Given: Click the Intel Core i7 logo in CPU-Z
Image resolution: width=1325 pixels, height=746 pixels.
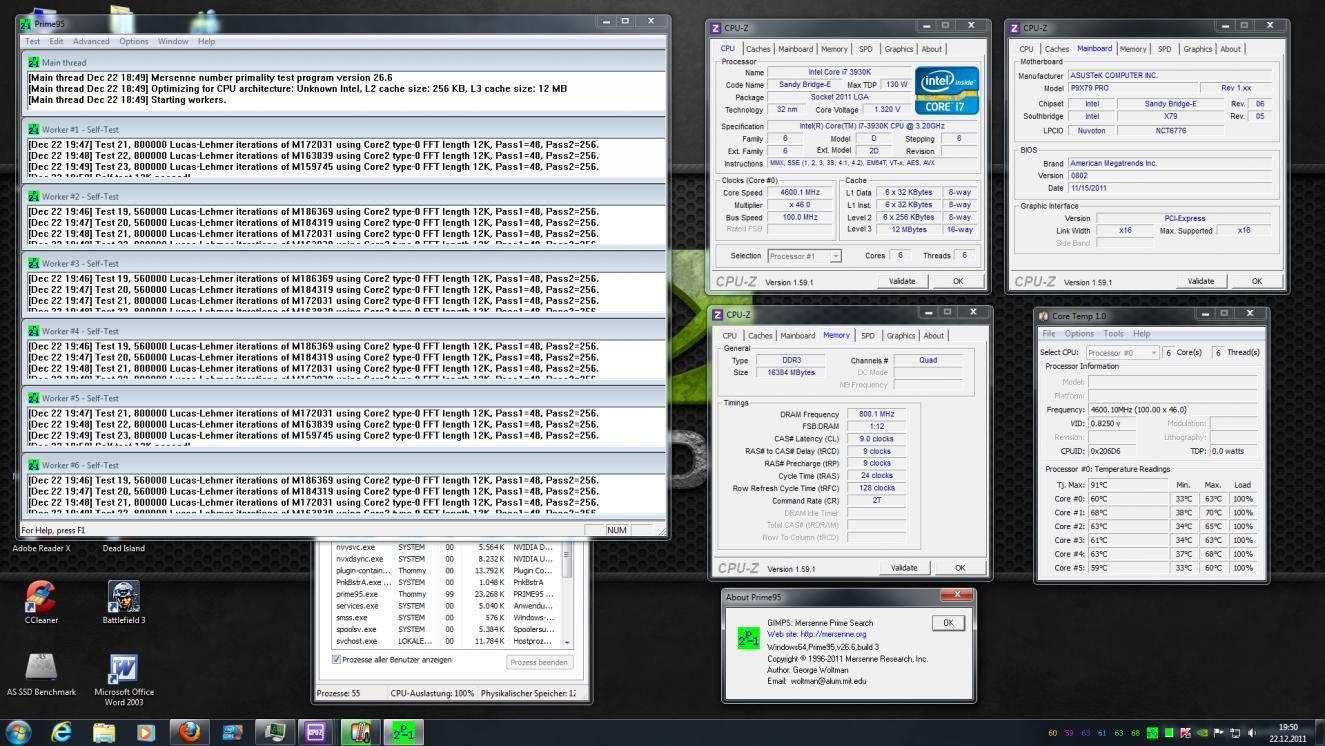Looking at the screenshot, I should click(x=948, y=90).
